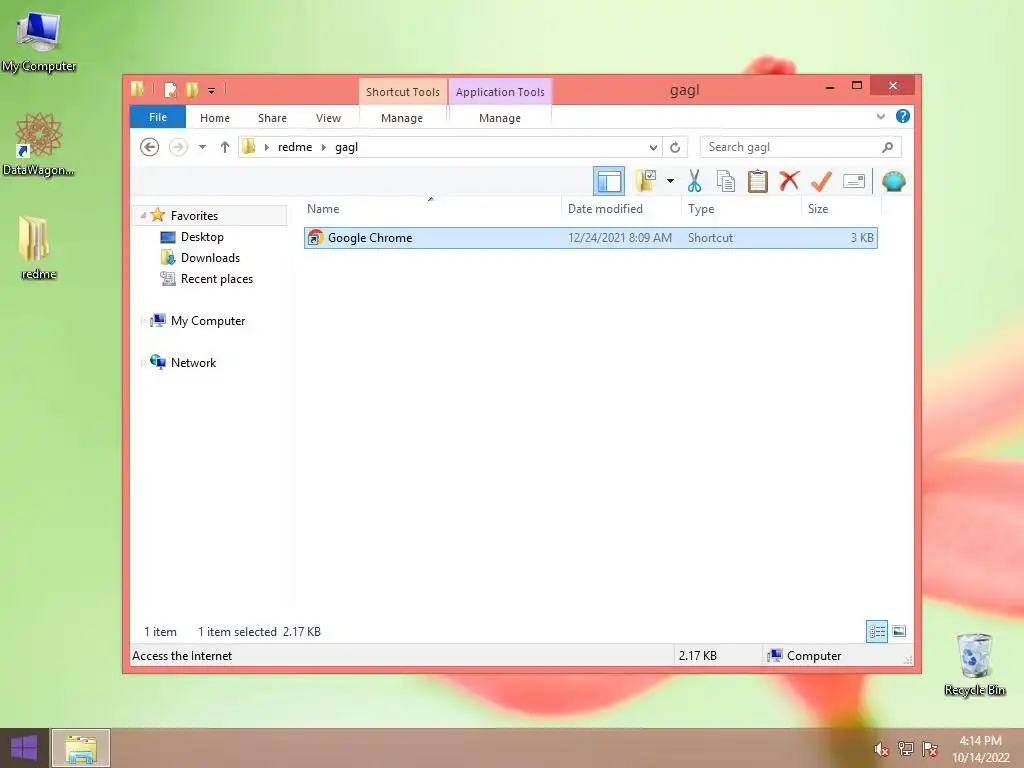Open Manage under Application Tools
Image resolution: width=1024 pixels, height=768 pixels.
[500, 118]
